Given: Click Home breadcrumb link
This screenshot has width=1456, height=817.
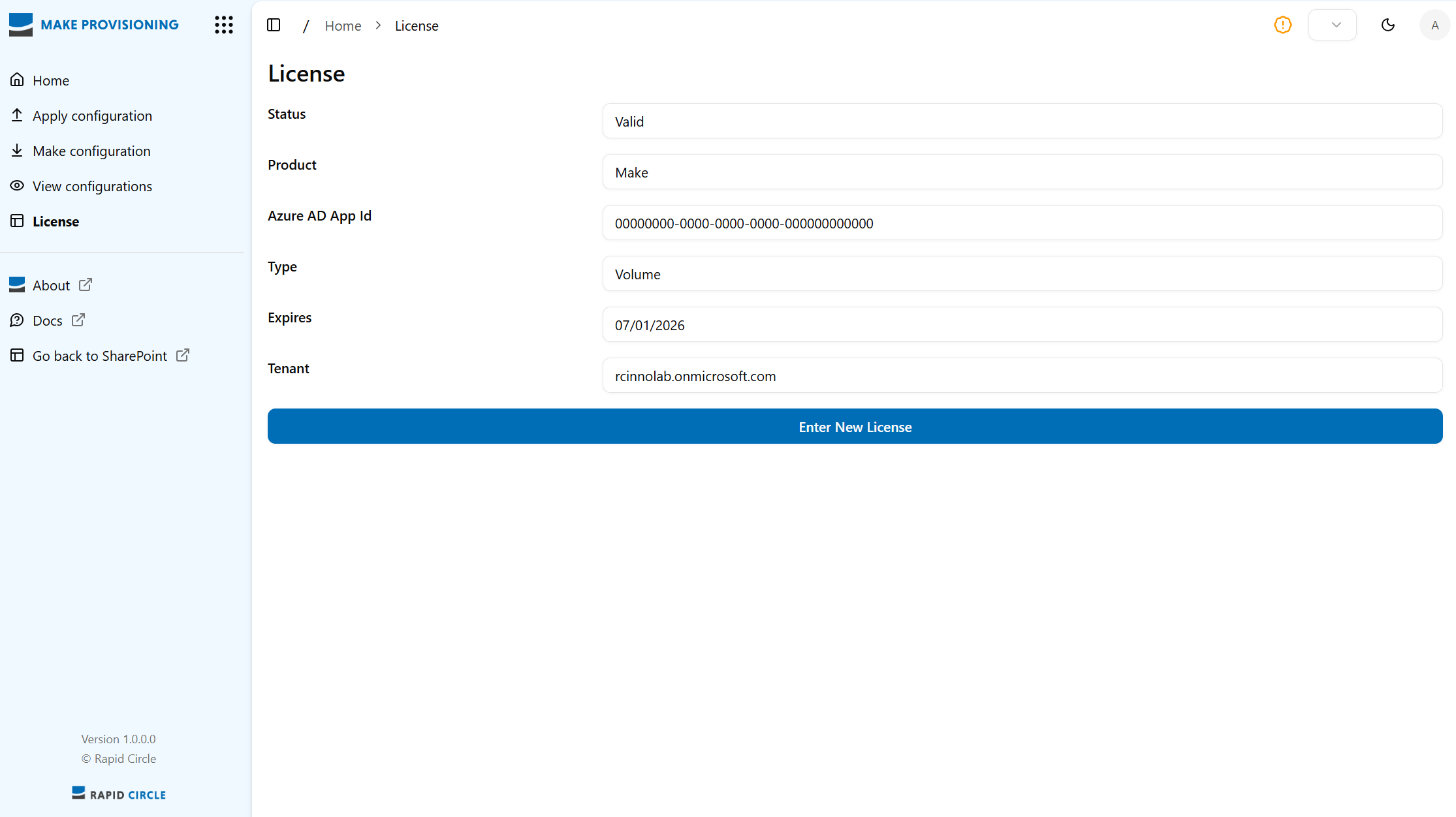Looking at the screenshot, I should [x=343, y=25].
